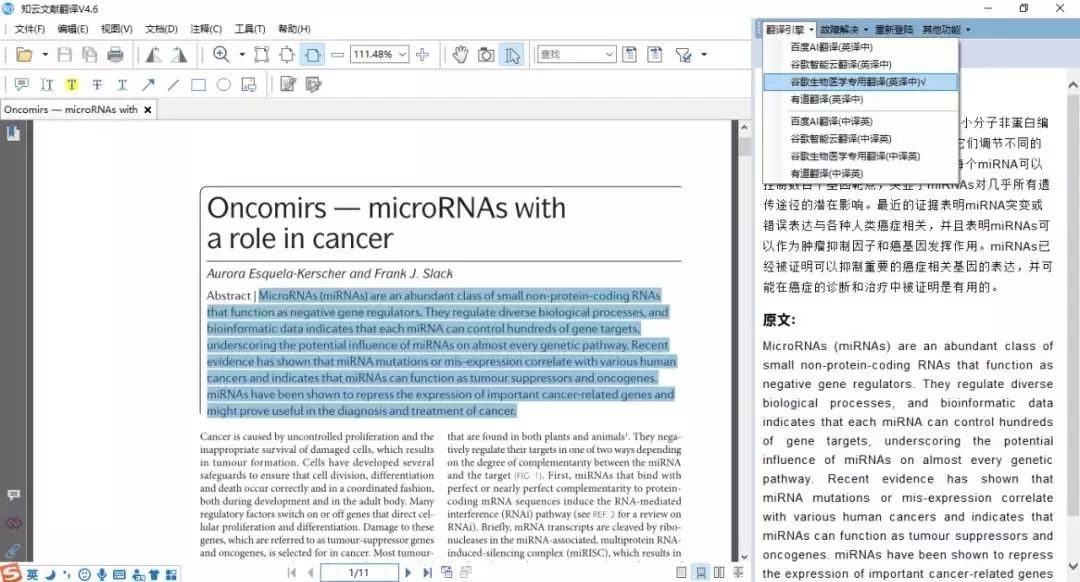This screenshot has height=582, width=1080.
Task: Choose 谷歌智能云翻译(英译中) engine
Action: [861, 64]
